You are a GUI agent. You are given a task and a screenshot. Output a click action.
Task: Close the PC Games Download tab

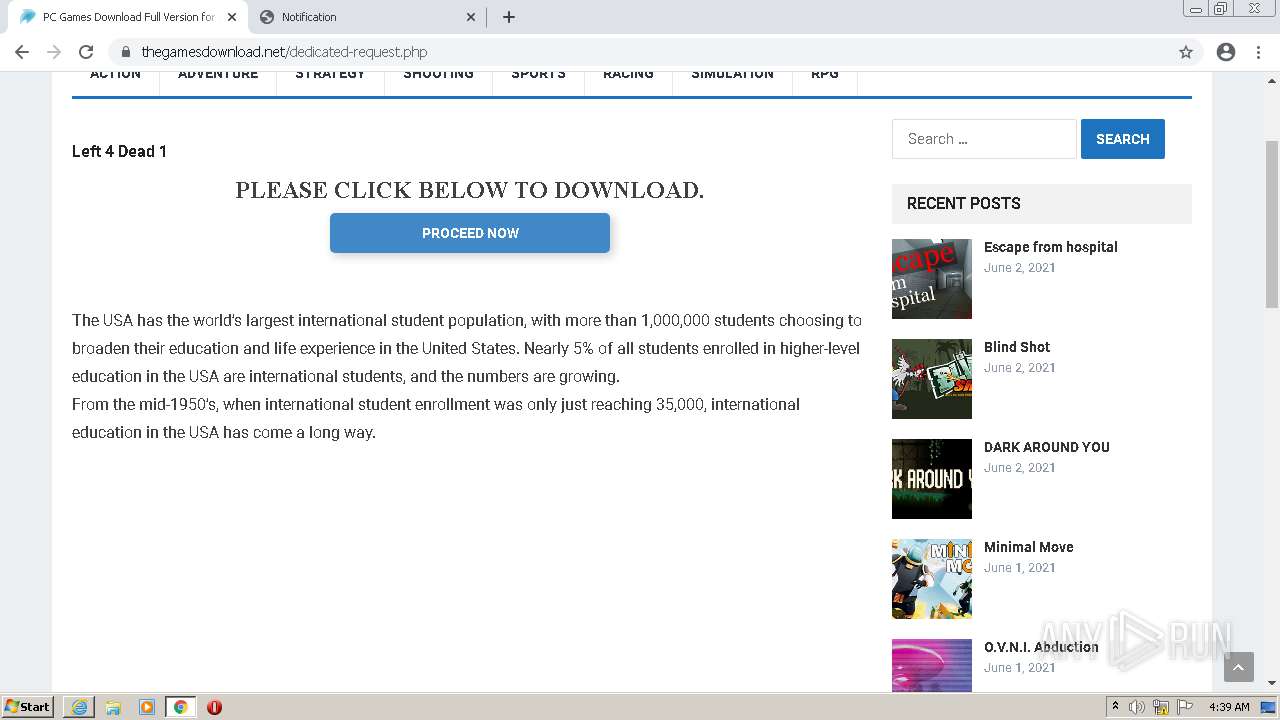232,17
